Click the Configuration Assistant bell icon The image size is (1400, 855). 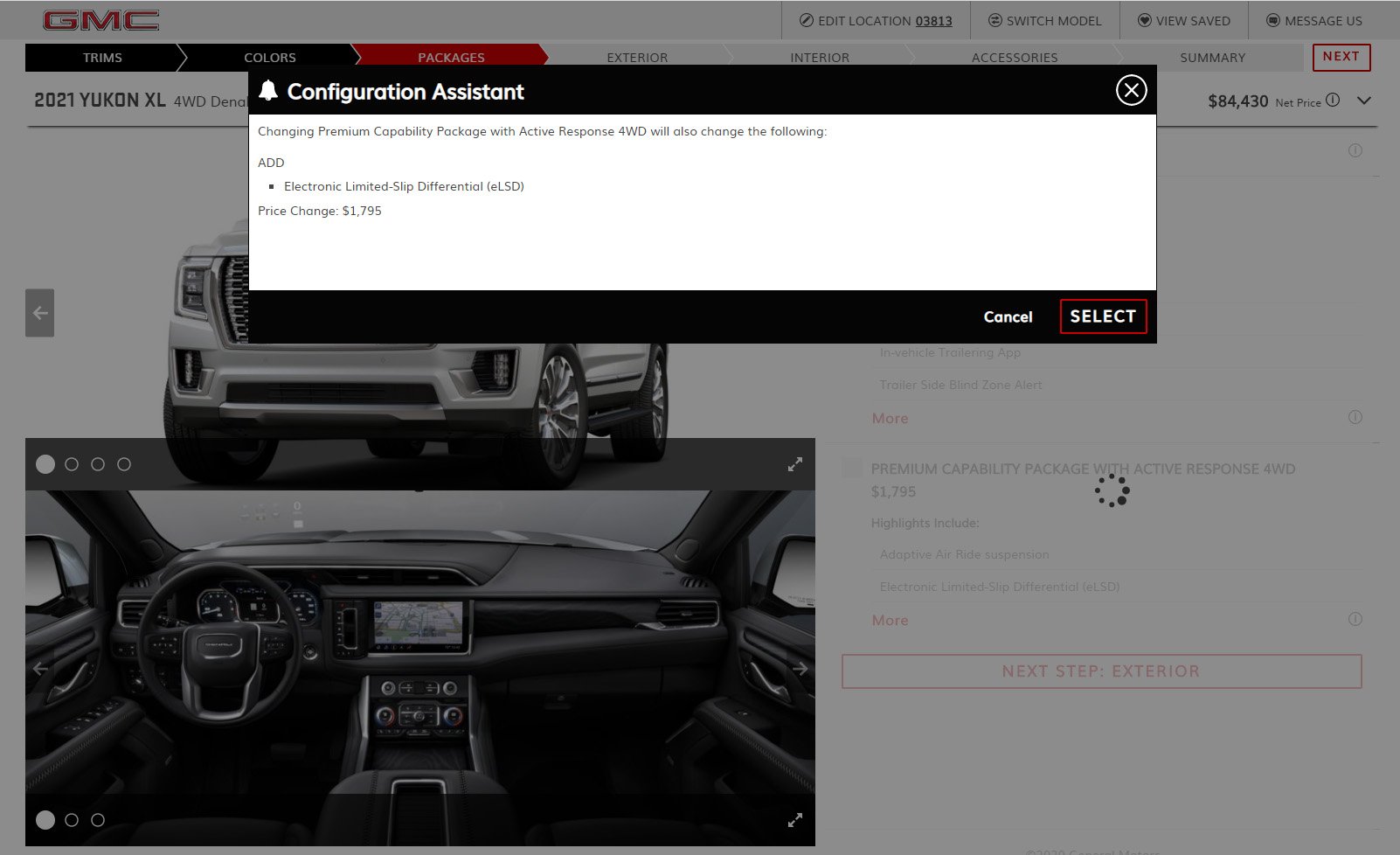click(268, 91)
